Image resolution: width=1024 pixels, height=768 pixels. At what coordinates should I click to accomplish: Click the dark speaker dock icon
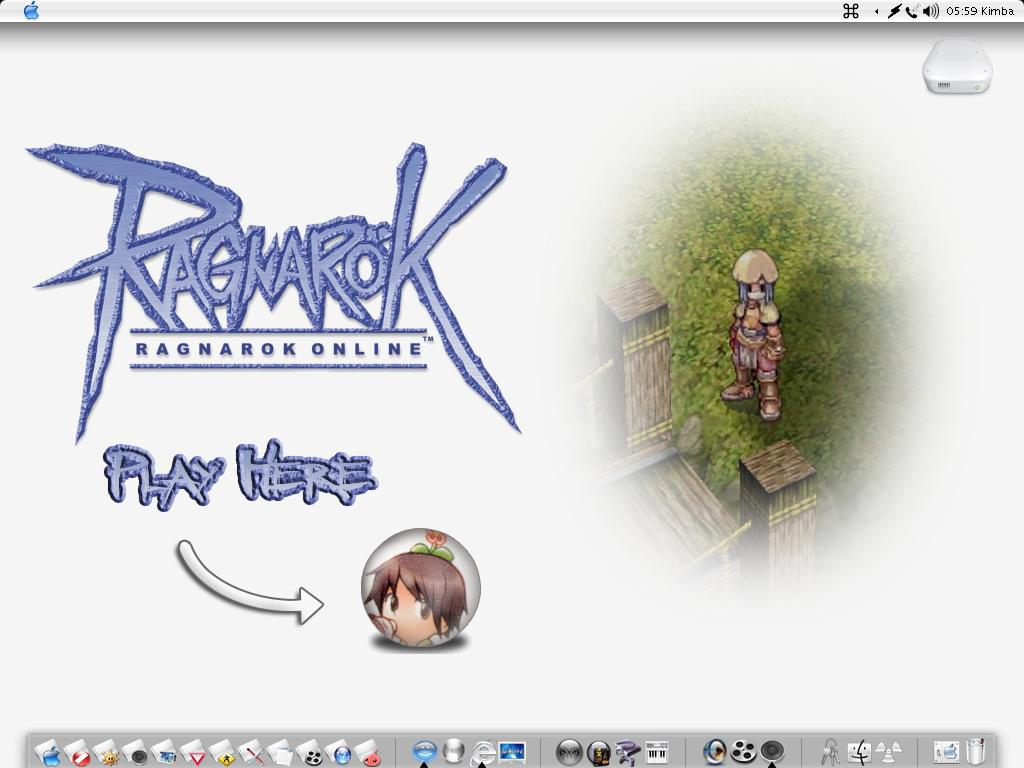(772, 752)
